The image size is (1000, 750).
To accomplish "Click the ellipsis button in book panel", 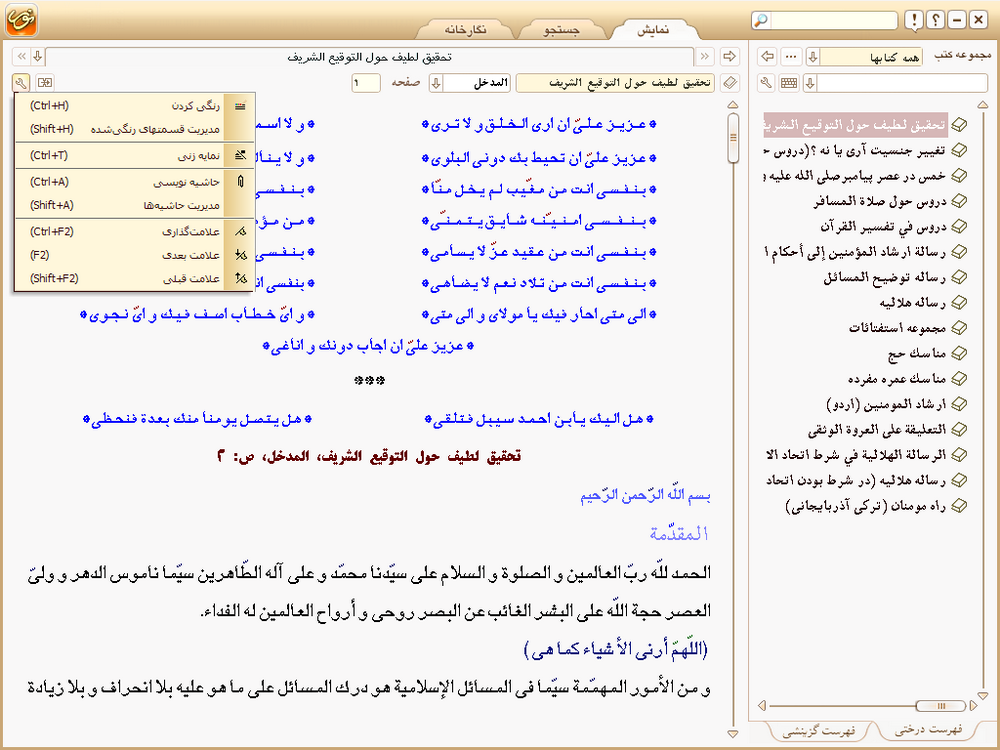I will (x=791, y=56).
